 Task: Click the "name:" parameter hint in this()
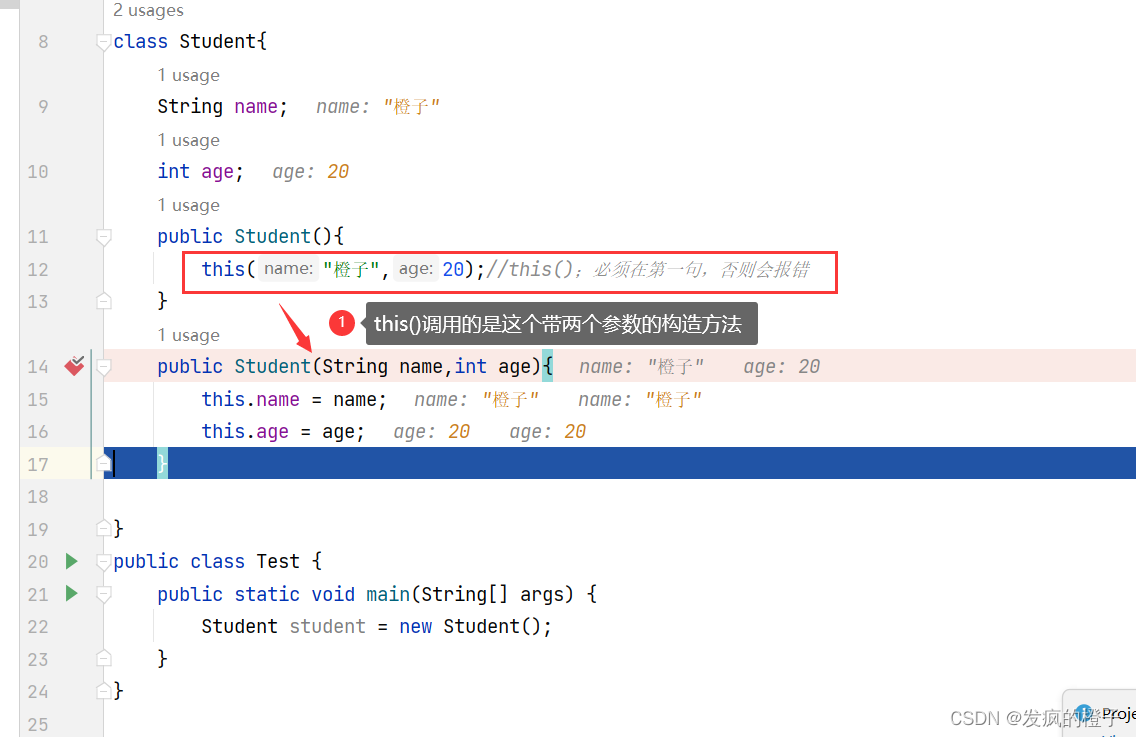(x=288, y=269)
